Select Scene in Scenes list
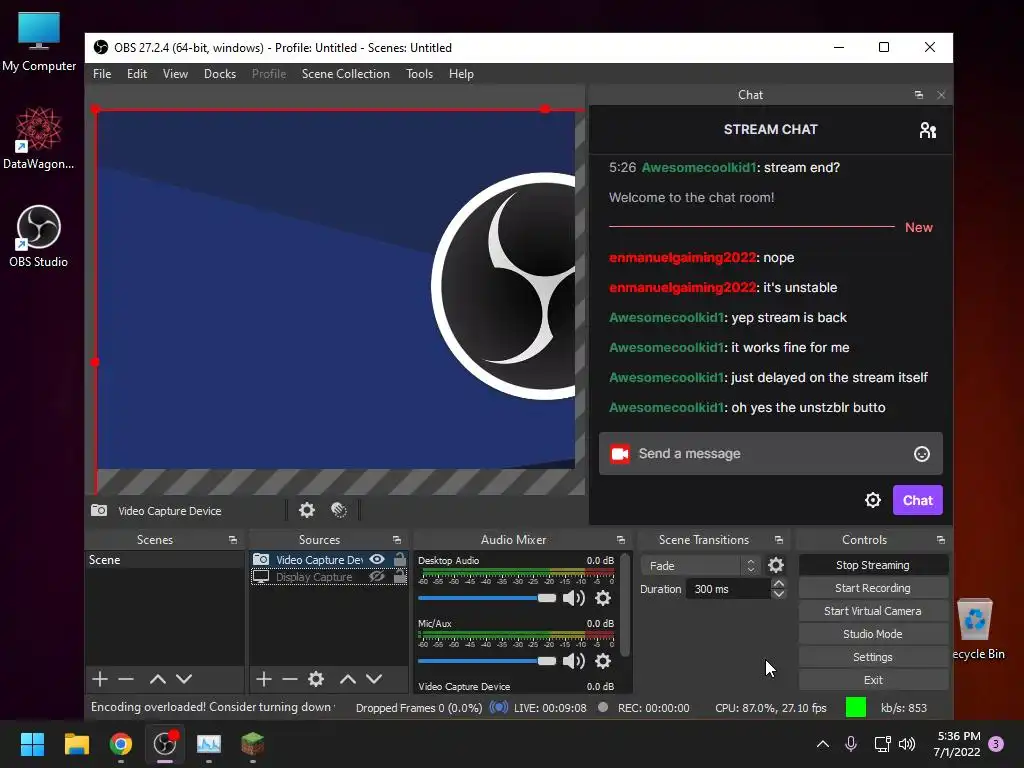Viewport: 1024px width, 768px height. (165, 560)
